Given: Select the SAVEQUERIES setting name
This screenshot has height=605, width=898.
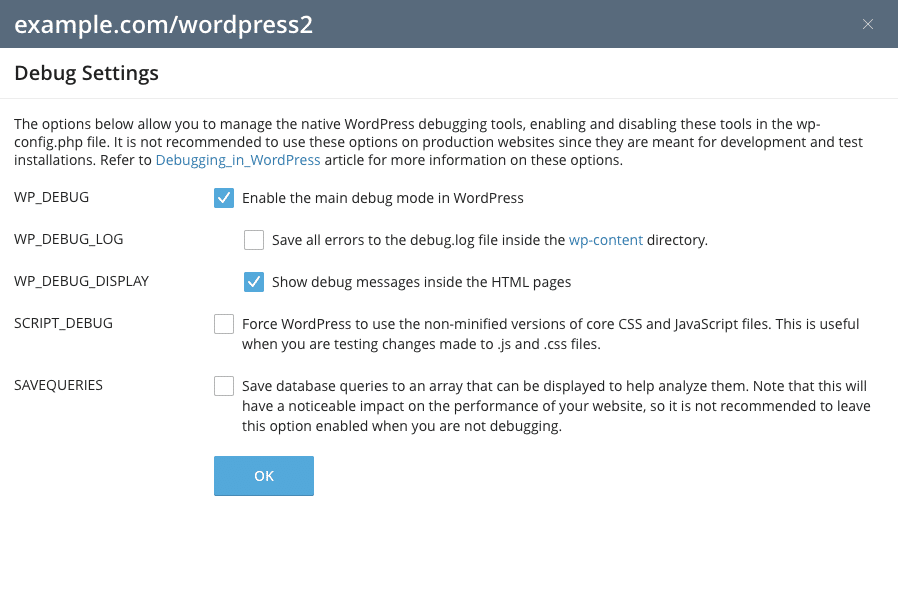Looking at the screenshot, I should (58, 385).
